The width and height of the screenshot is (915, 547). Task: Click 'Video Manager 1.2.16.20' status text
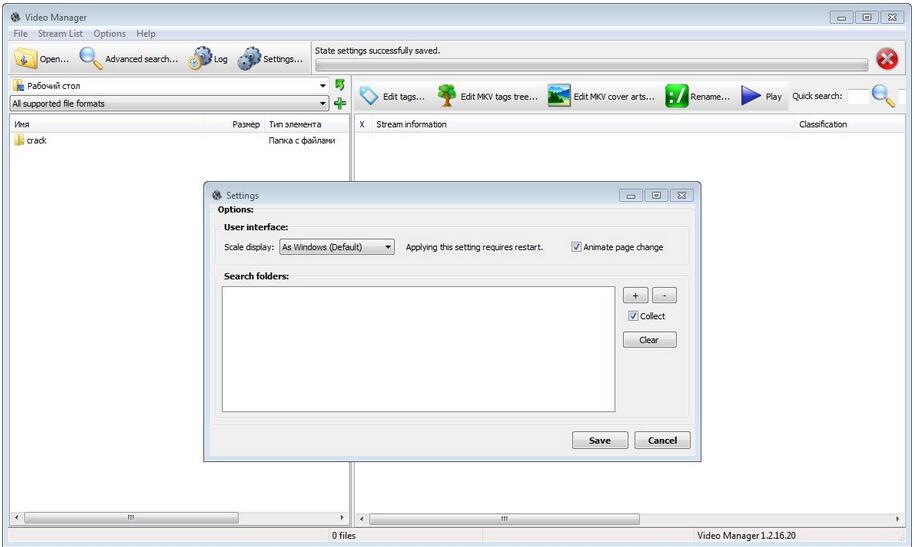coord(746,535)
